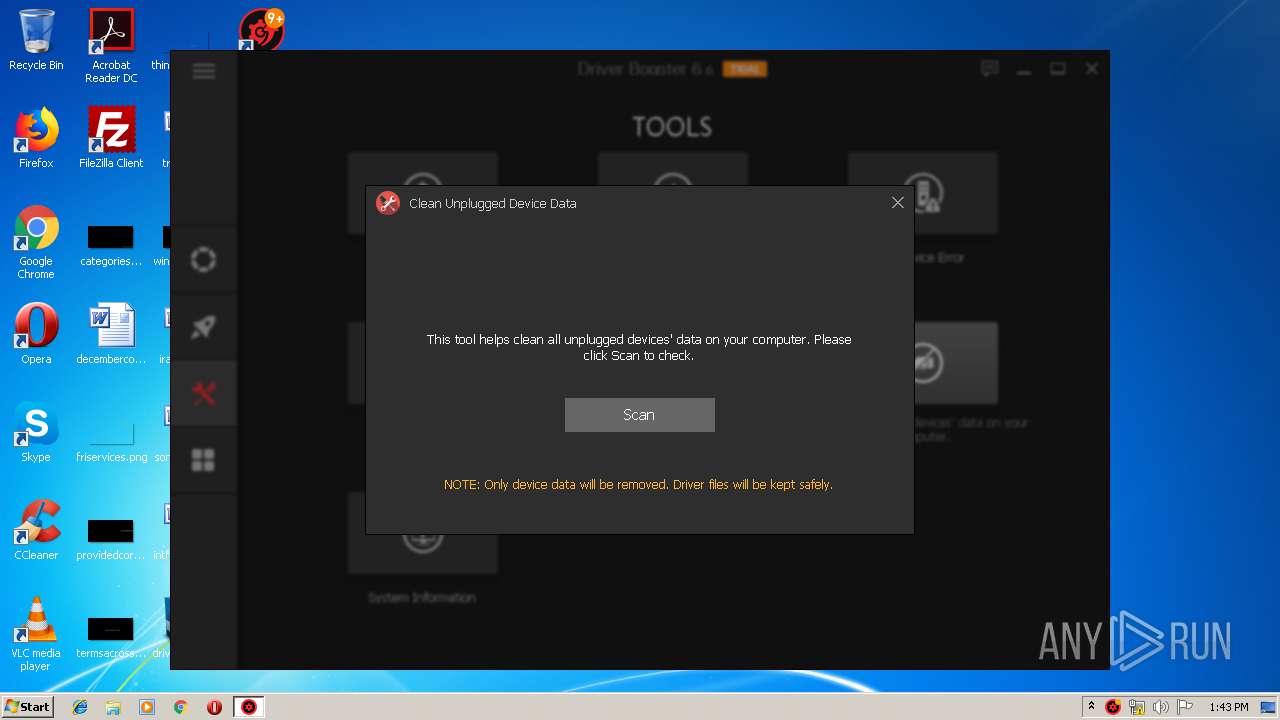Select the decemberco Word document on desktop
Viewport: 1280px width, 720px height.
coord(111,334)
